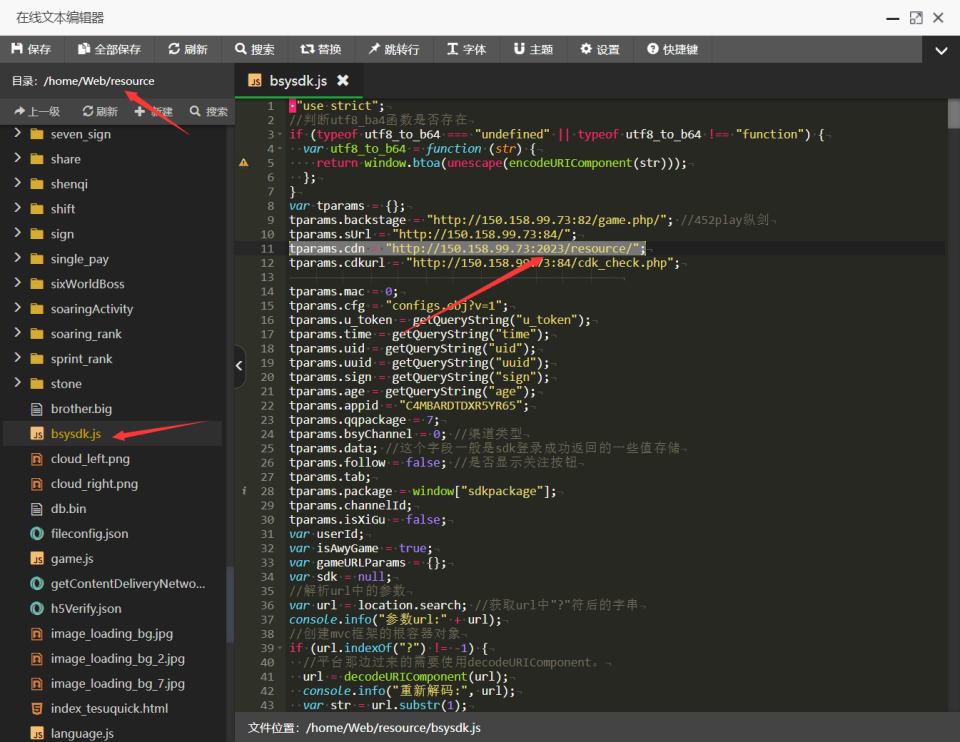The width and height of the screenshot is (960, 742).
Task: Click the Refresh (刷新) toolbar button
Action: [x=187, y=49]
